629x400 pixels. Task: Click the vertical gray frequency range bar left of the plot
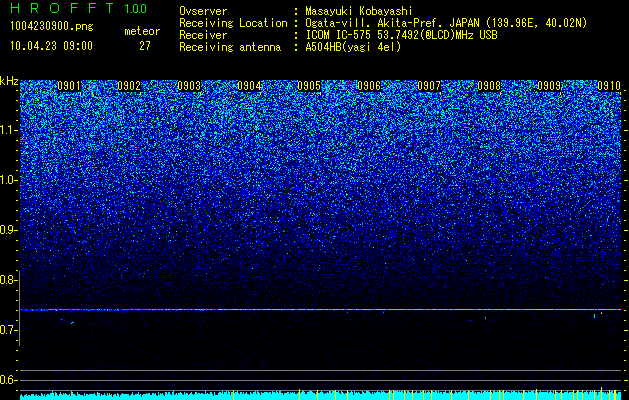[19, 308]
